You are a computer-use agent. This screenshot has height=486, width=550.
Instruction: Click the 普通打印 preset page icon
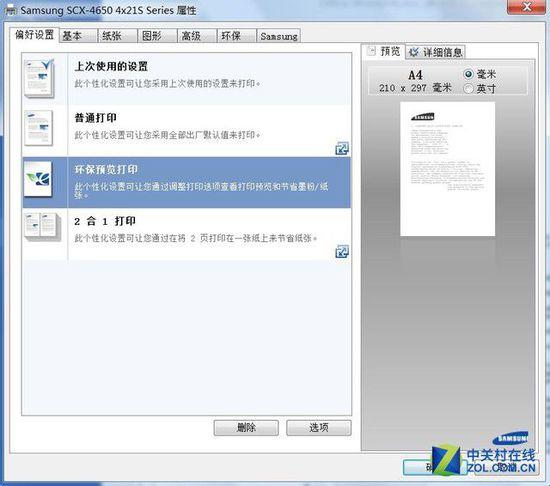click(x=39, y=128)
